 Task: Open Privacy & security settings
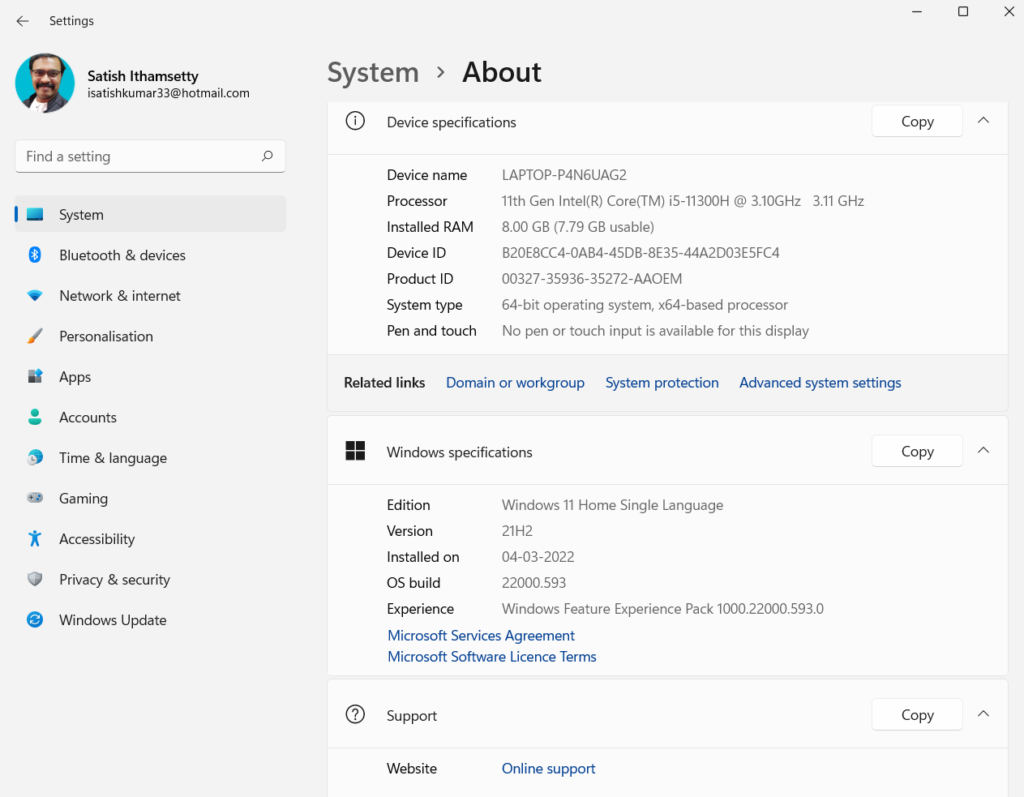point(150,579)
